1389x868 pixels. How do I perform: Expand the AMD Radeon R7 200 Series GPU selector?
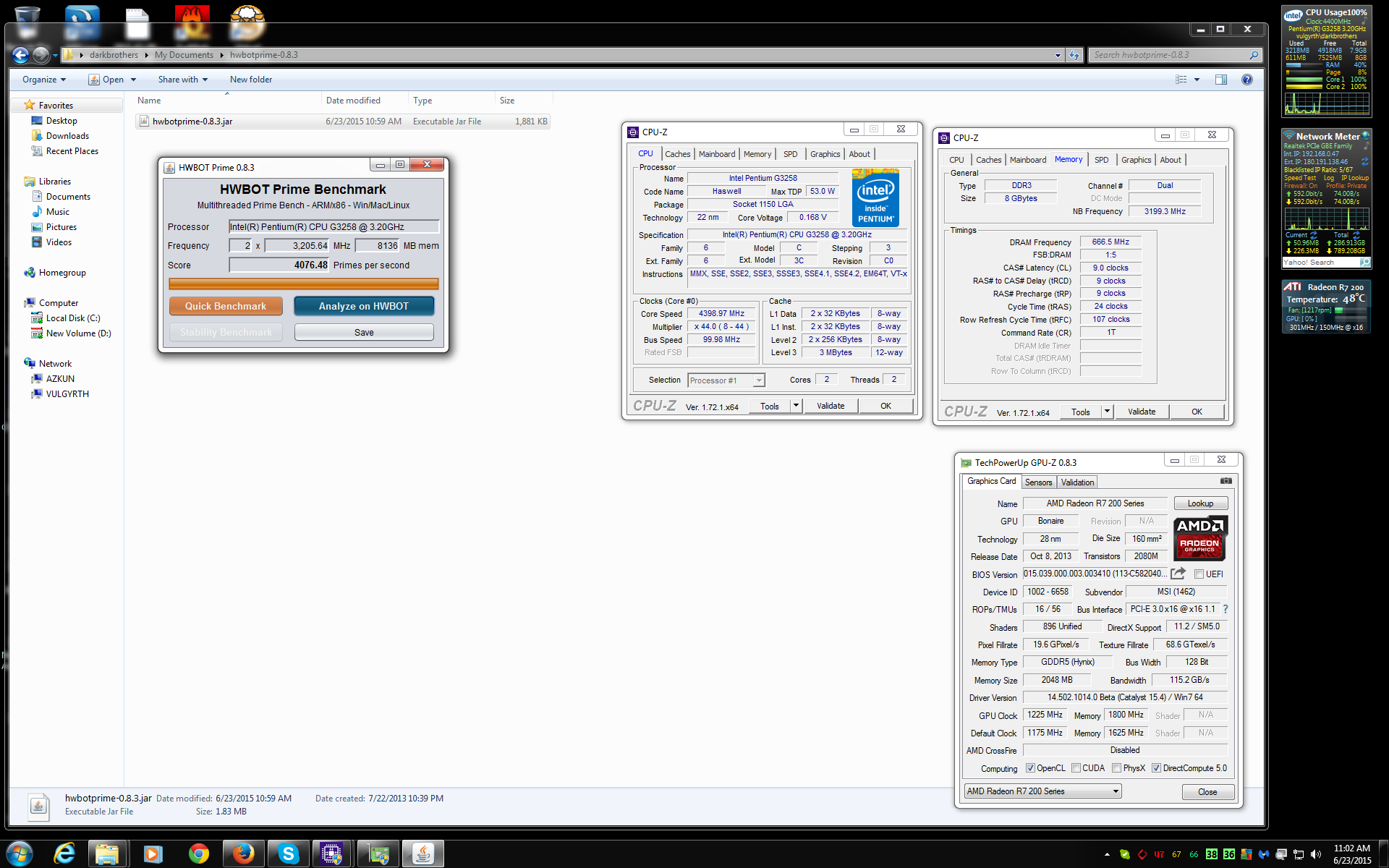coord(1116,791)
